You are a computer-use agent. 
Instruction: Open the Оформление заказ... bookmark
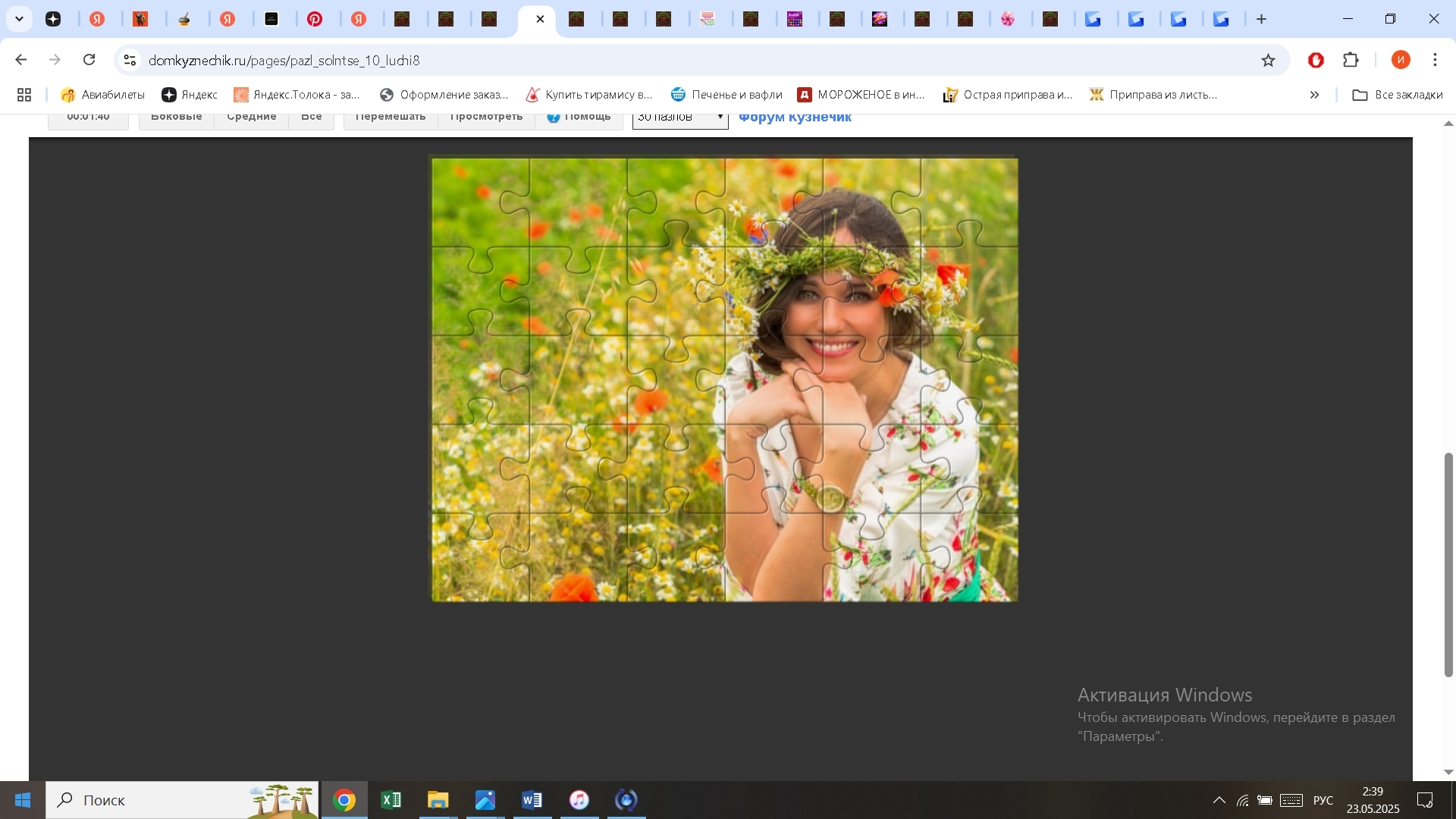click(x=444, y=95)
